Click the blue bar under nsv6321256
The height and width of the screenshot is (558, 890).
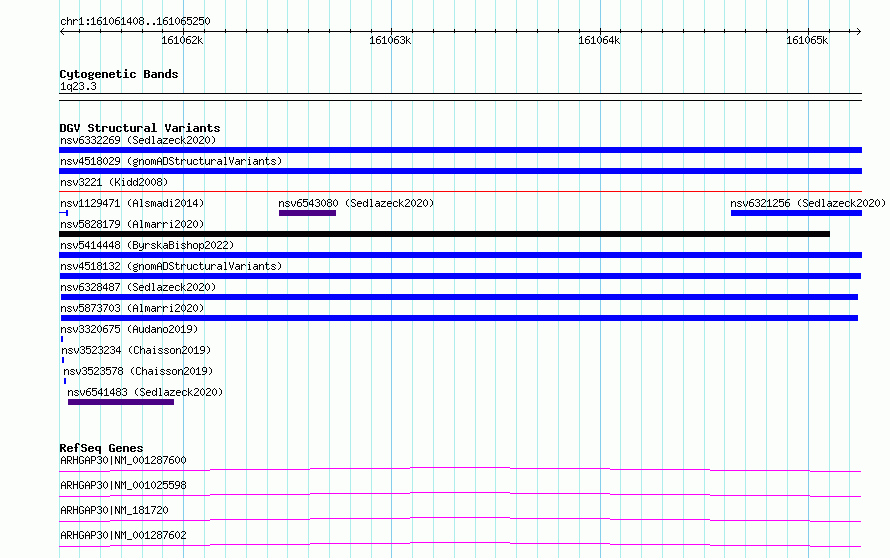[x=796, y=213]
